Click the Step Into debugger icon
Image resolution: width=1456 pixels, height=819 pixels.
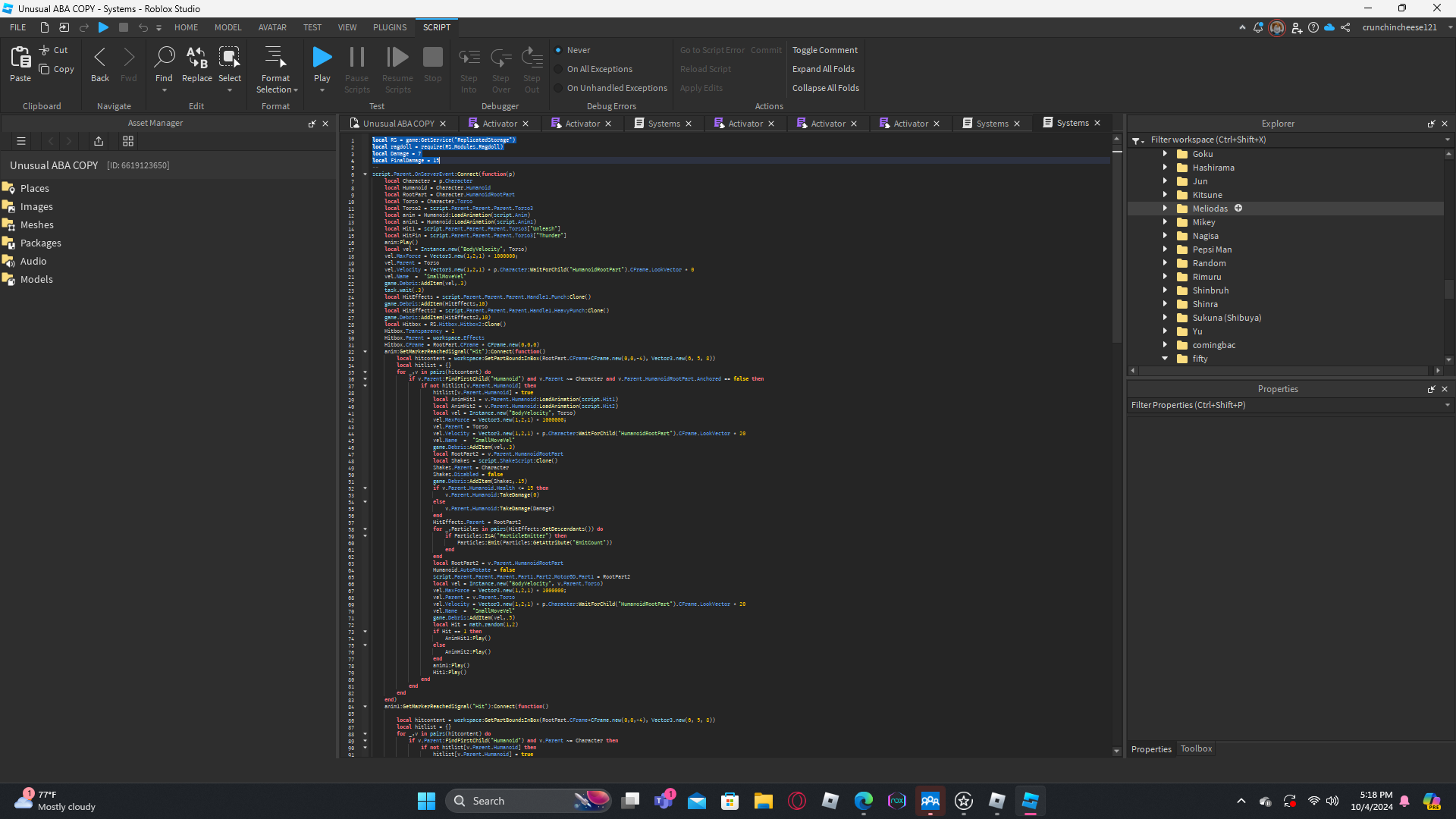469,58
